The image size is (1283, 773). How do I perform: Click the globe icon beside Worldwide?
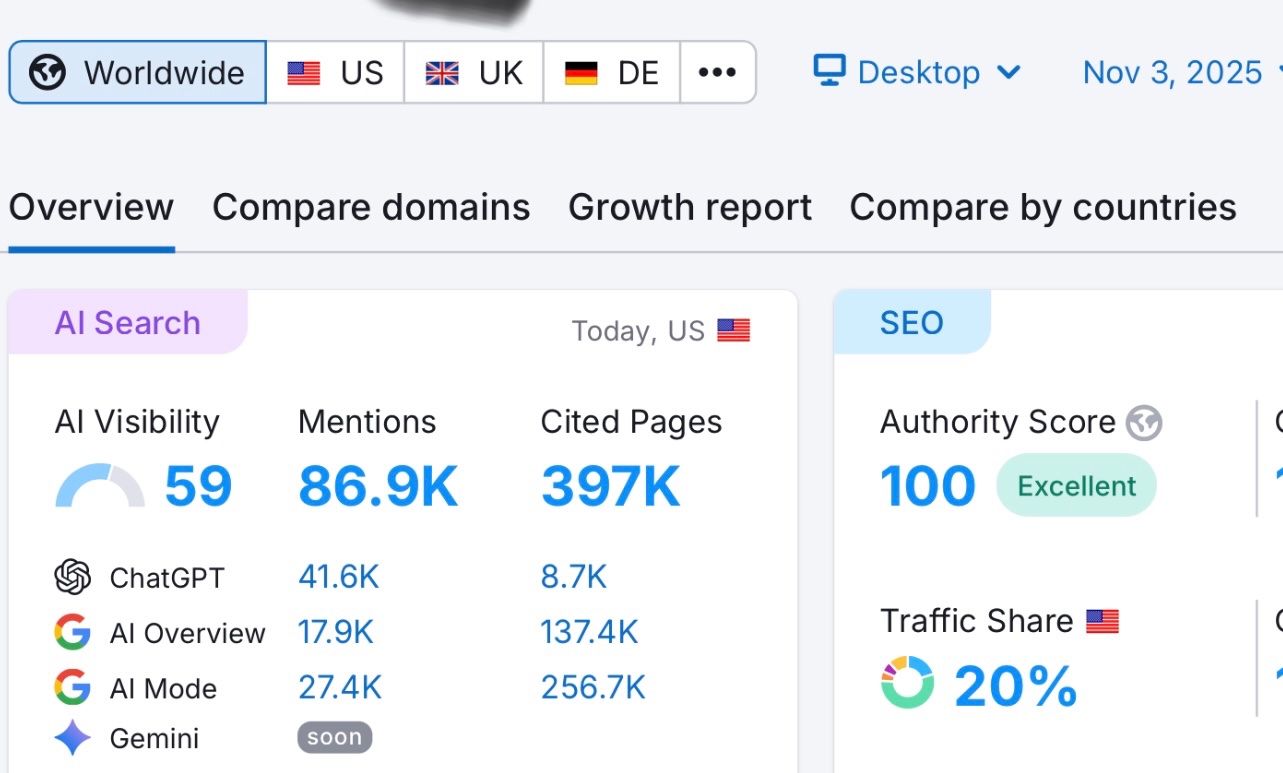[x=47, y=72]
